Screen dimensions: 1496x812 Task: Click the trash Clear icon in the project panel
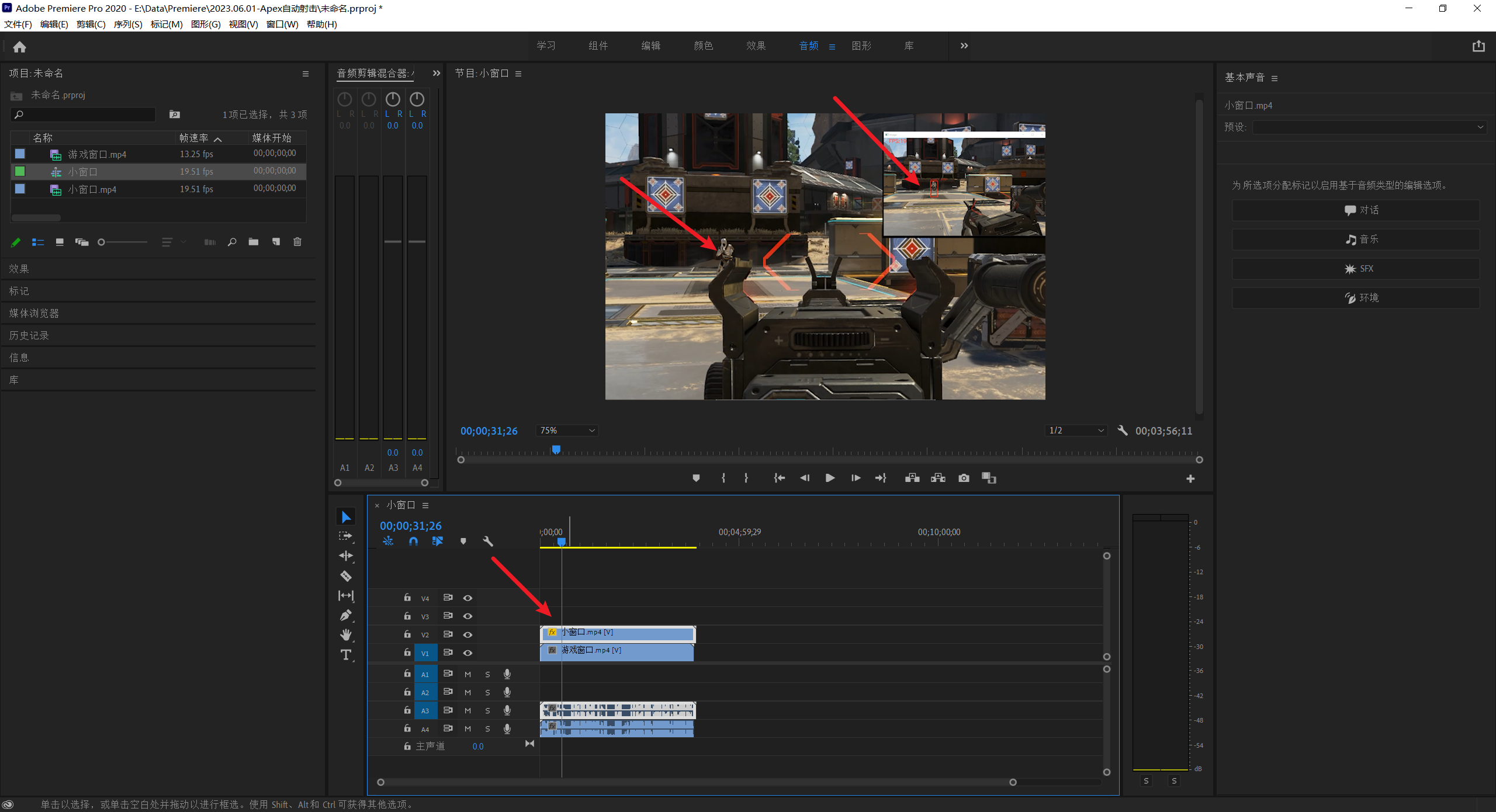tap(297, 242)
